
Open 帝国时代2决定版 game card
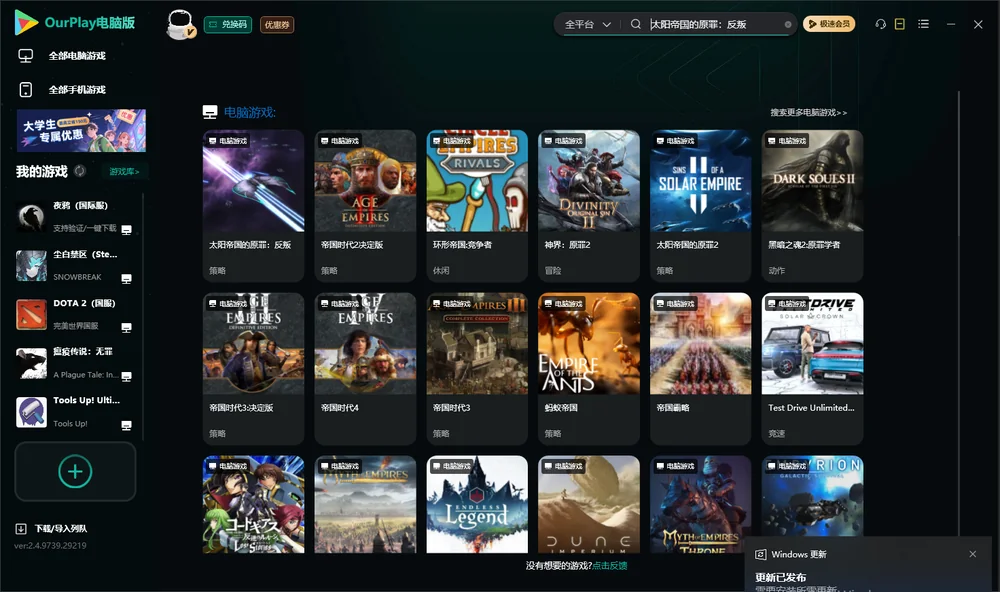pos(365,205)
